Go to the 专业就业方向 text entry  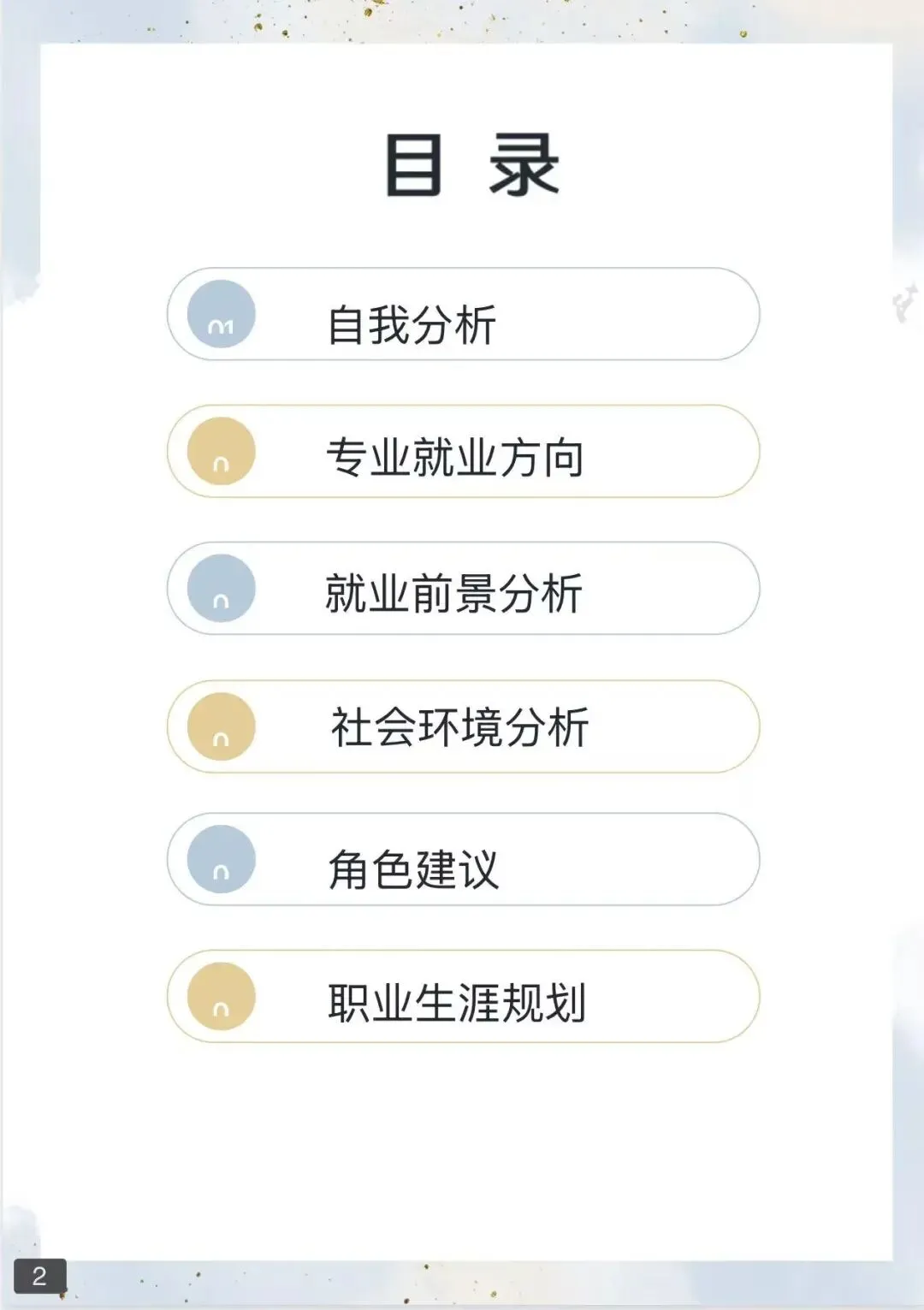[x=455, y=457]
